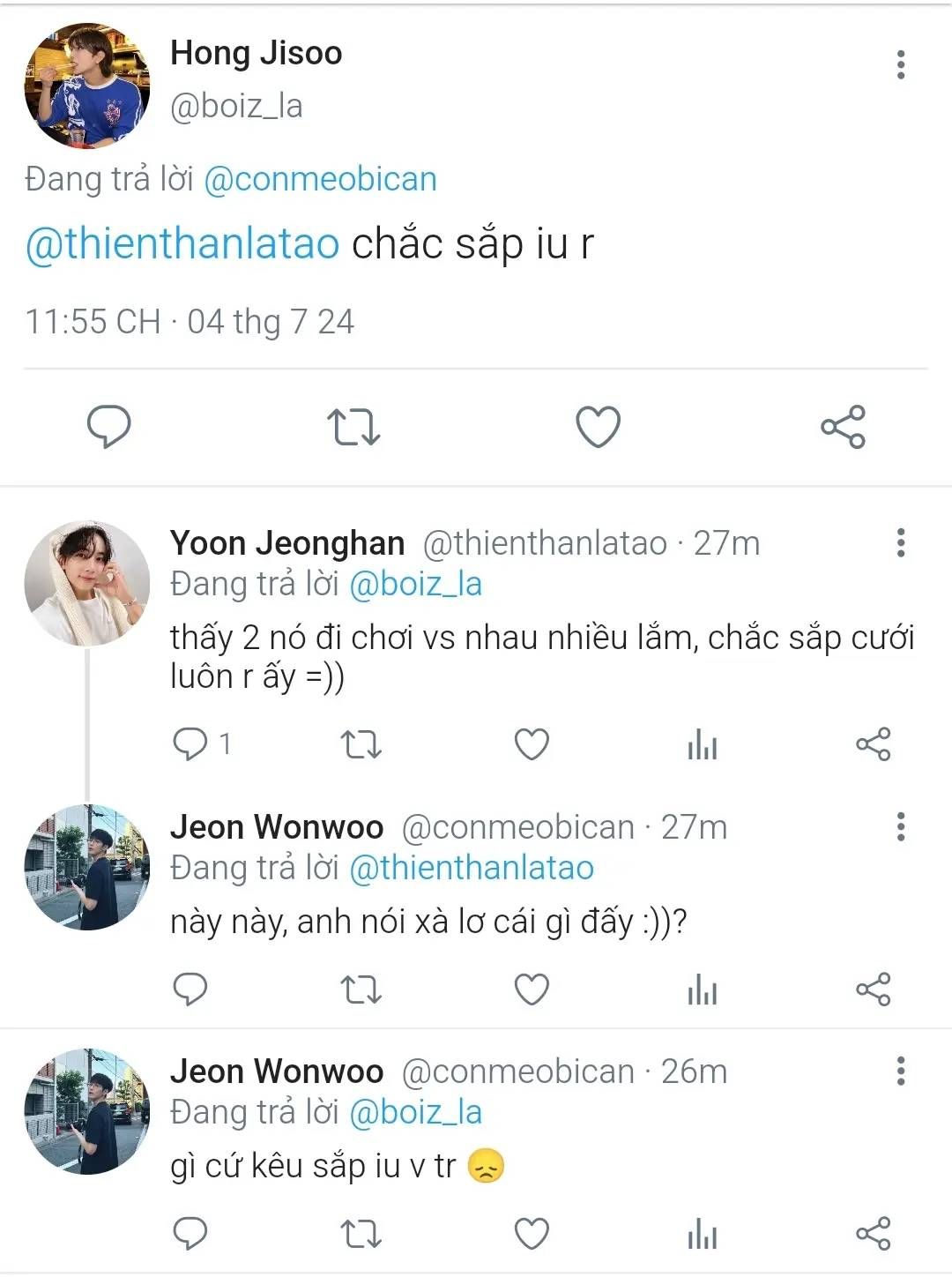View analytics for Yoon Jeonghan's reply
952x1277 pixels.
[x=703, y=745]
